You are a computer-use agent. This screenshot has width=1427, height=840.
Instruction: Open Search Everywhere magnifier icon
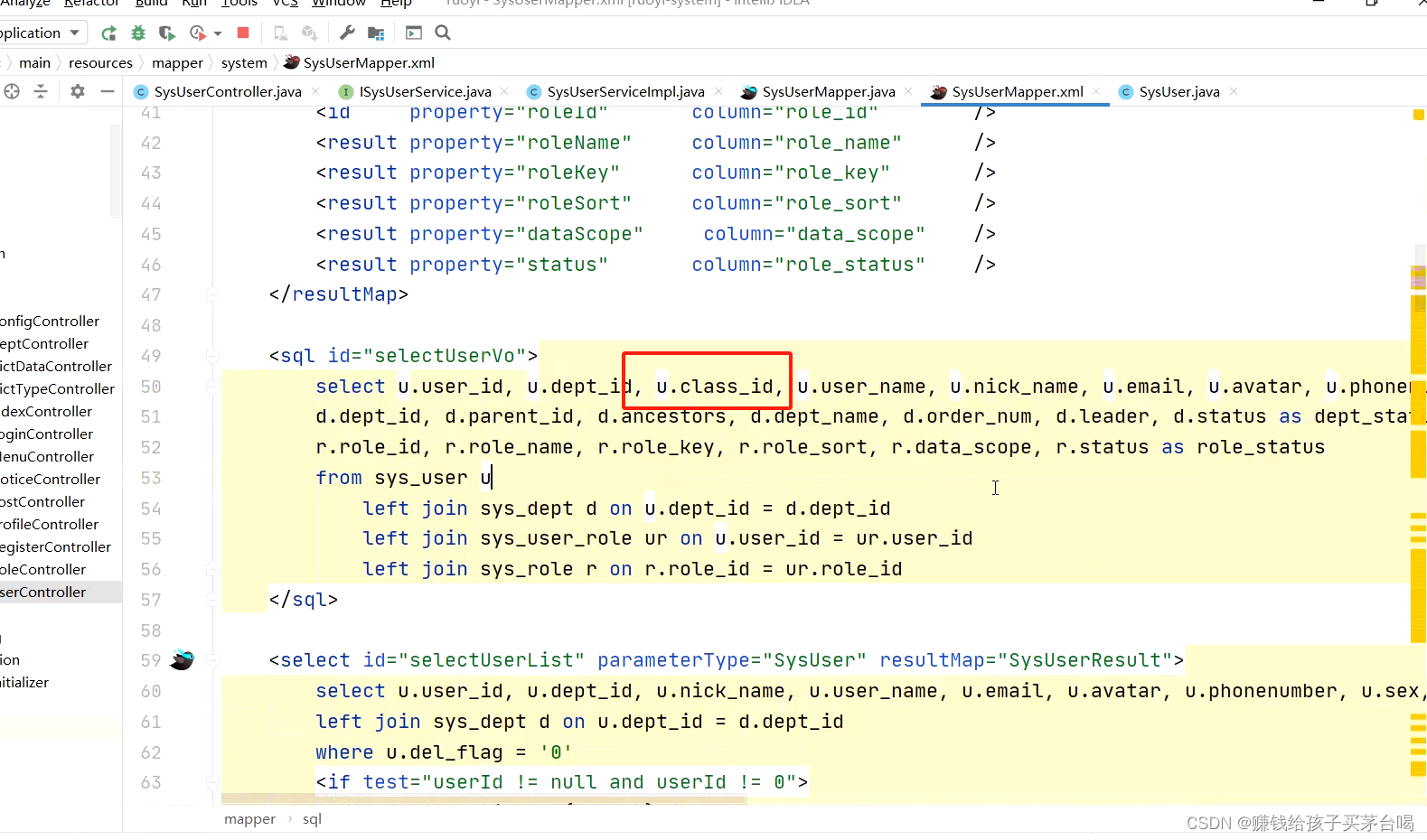tap(443, 33)
